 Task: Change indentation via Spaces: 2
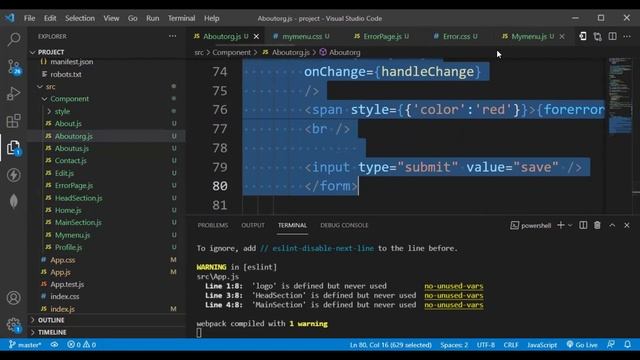pyautogui.click(x=454, y=345)
